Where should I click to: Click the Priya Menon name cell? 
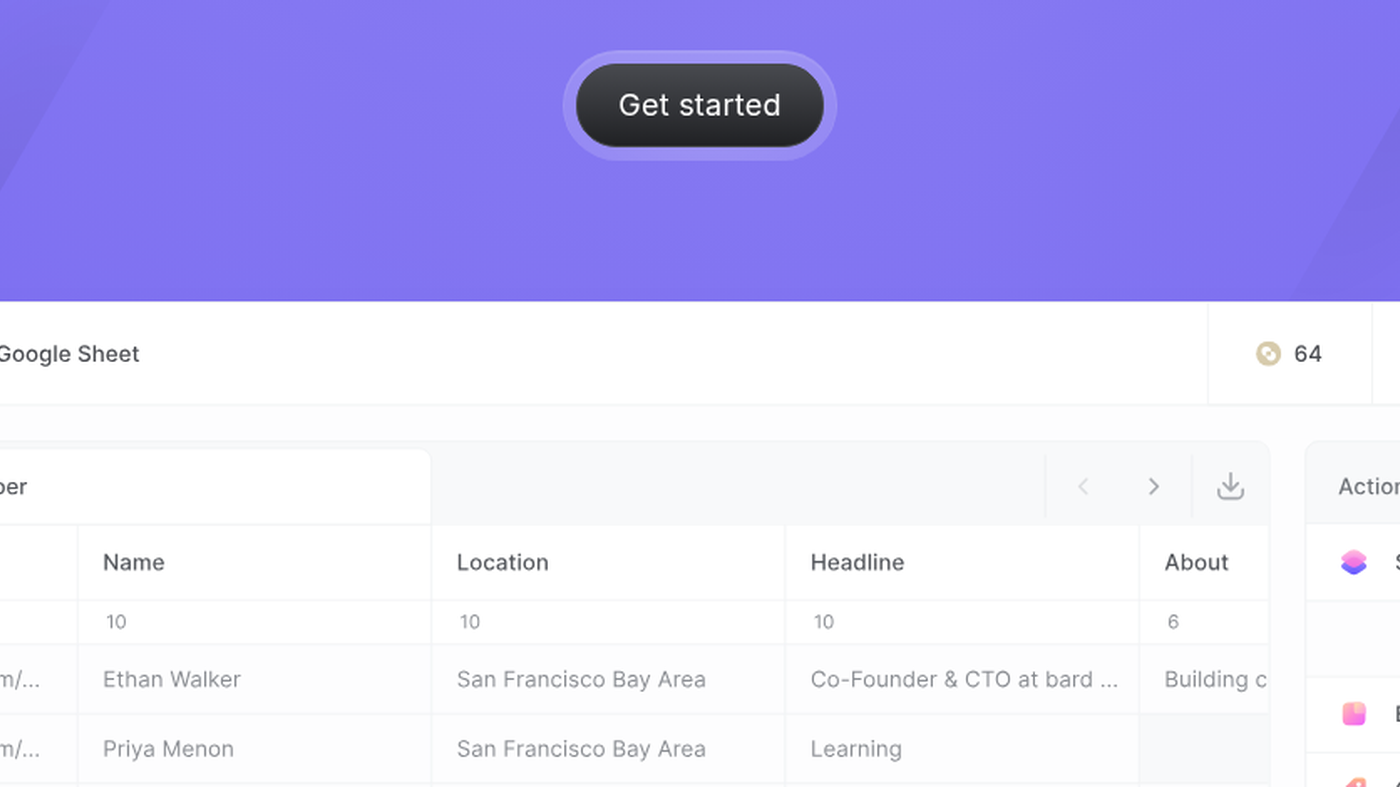coord(255,749)
